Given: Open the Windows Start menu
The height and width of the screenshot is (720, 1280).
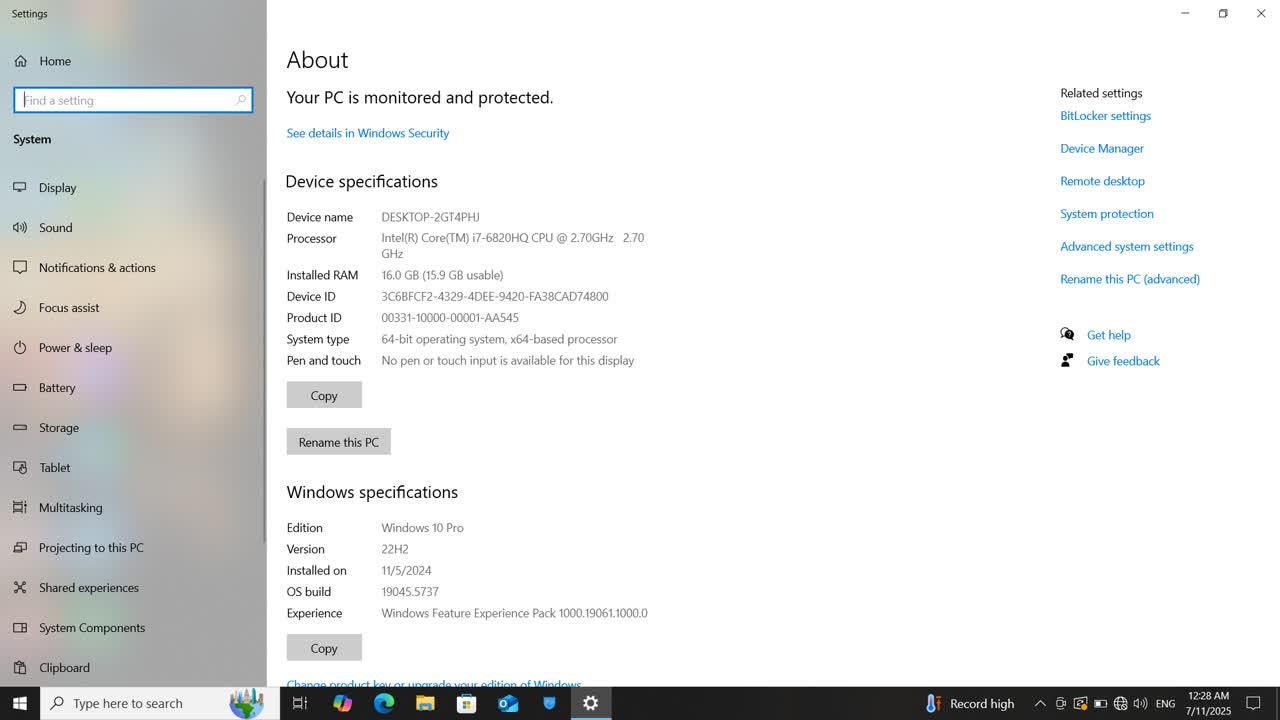Looking at the screenshot, I should 20,703.
